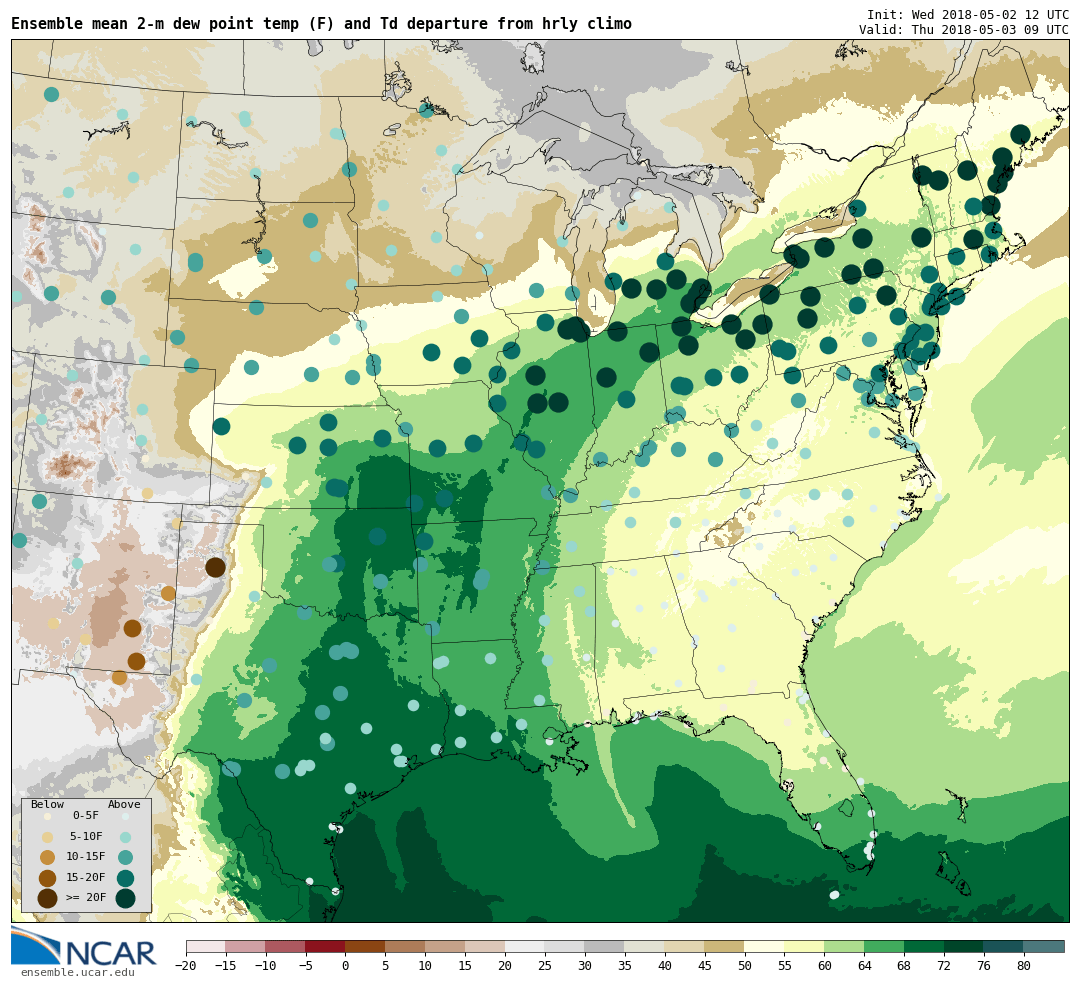Click the 'Above' legend heading

pyautogui.click(x=124, y=805)
